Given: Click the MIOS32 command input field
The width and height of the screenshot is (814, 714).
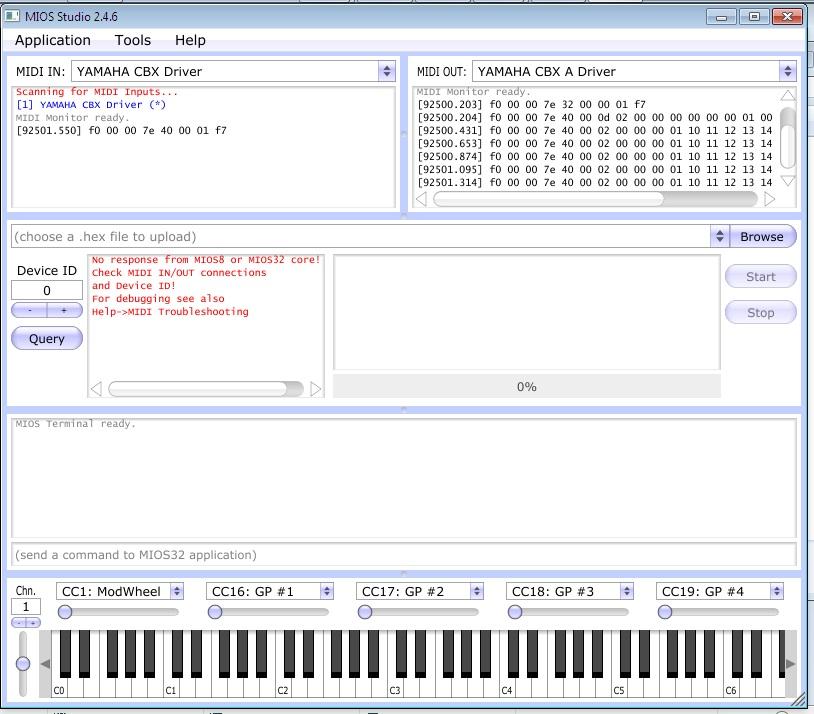Looking at the screenshot, I should [403, 555].
